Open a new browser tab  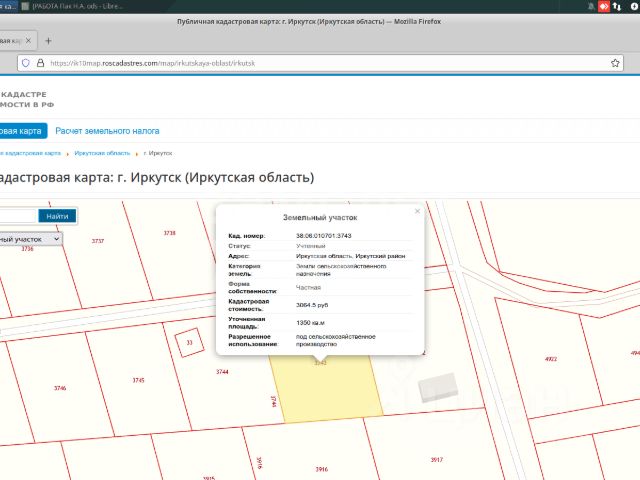pos(48,41)
